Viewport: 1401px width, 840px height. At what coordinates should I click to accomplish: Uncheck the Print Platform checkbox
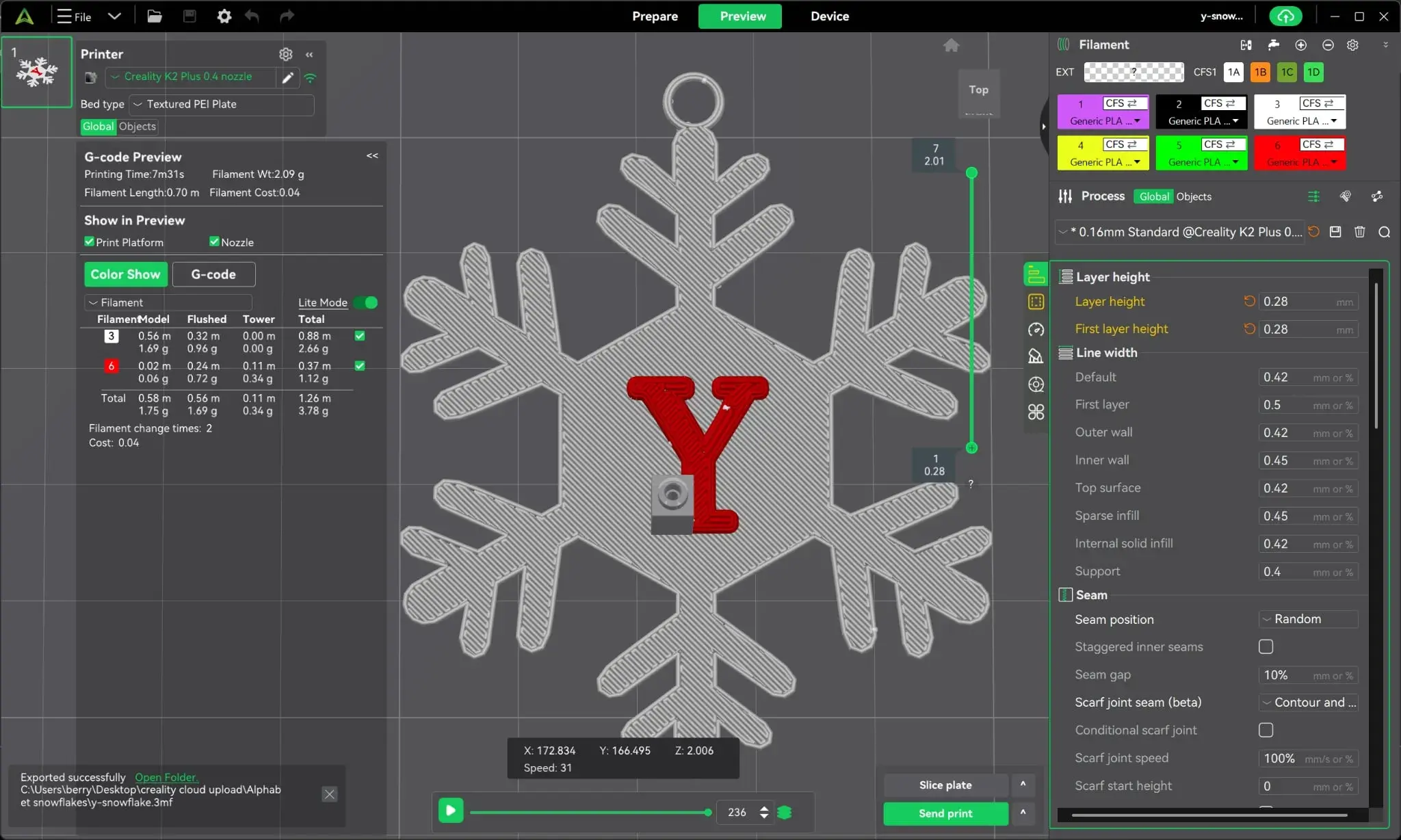point(89,241)
